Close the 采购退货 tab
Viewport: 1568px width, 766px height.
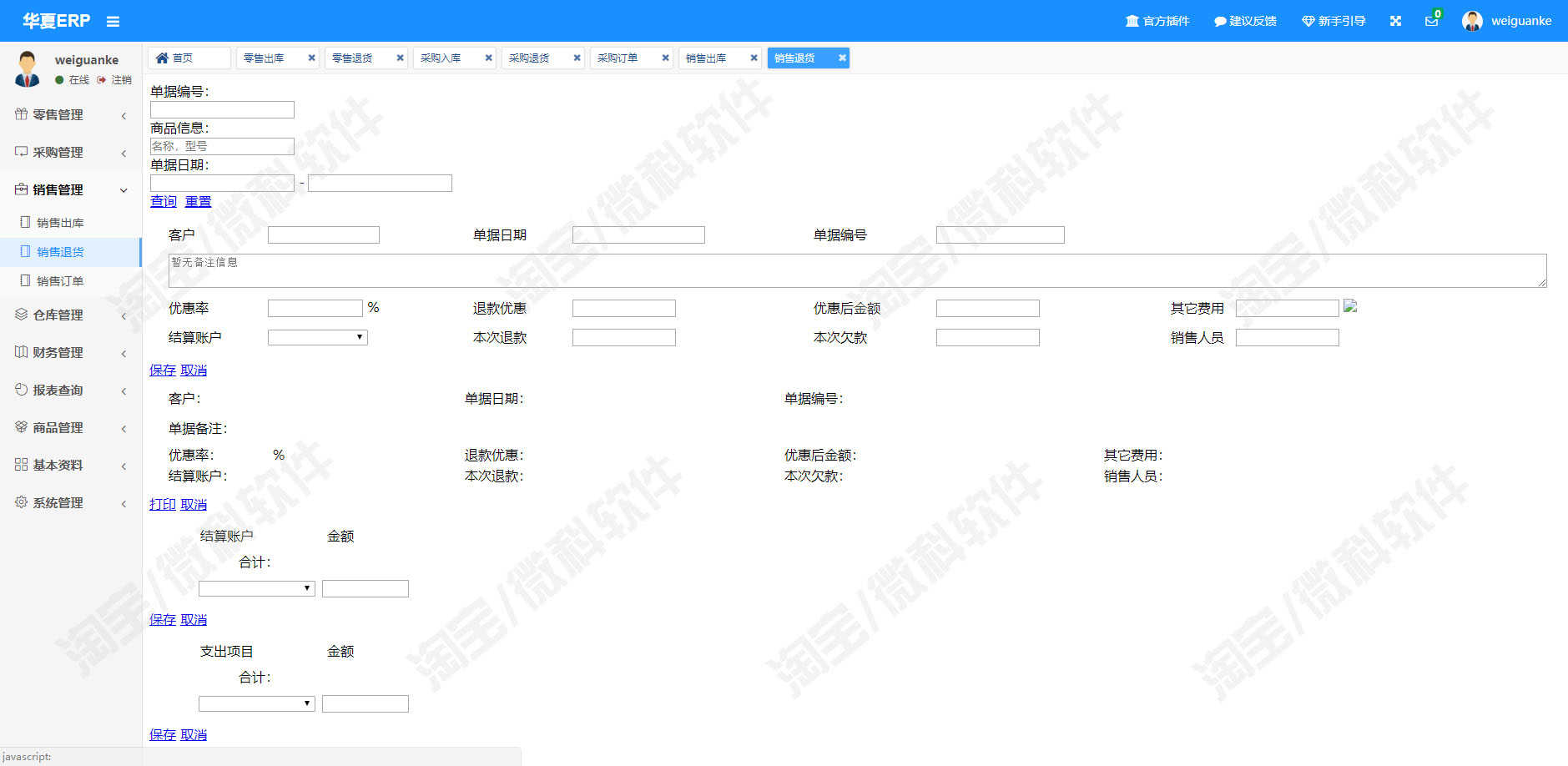[577, 58]
